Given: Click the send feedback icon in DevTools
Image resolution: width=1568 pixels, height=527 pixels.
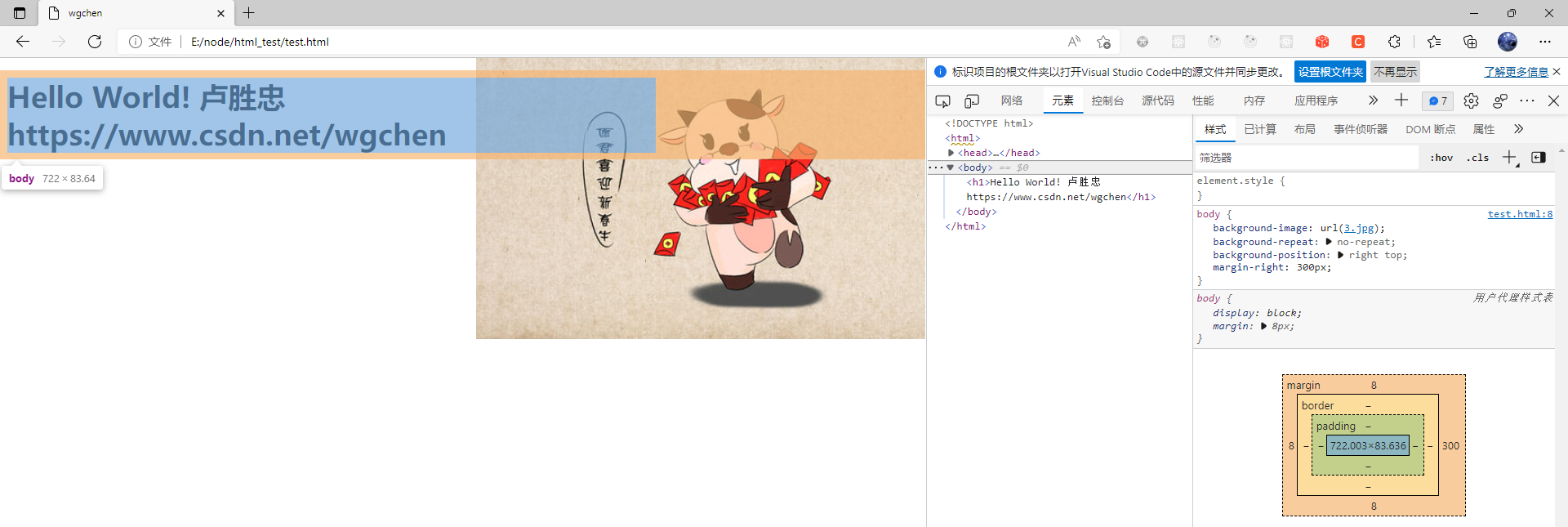Looking at the screenshot, I should 1500,100.
